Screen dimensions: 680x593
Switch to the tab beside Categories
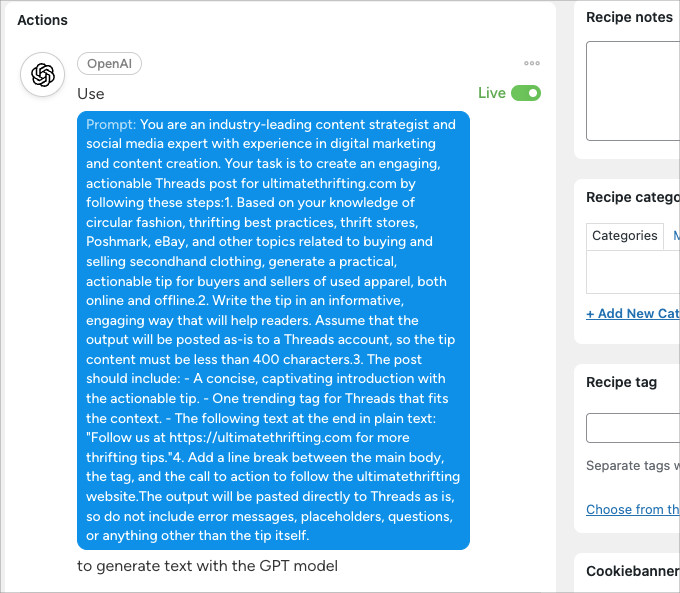(x=674, y=236)
